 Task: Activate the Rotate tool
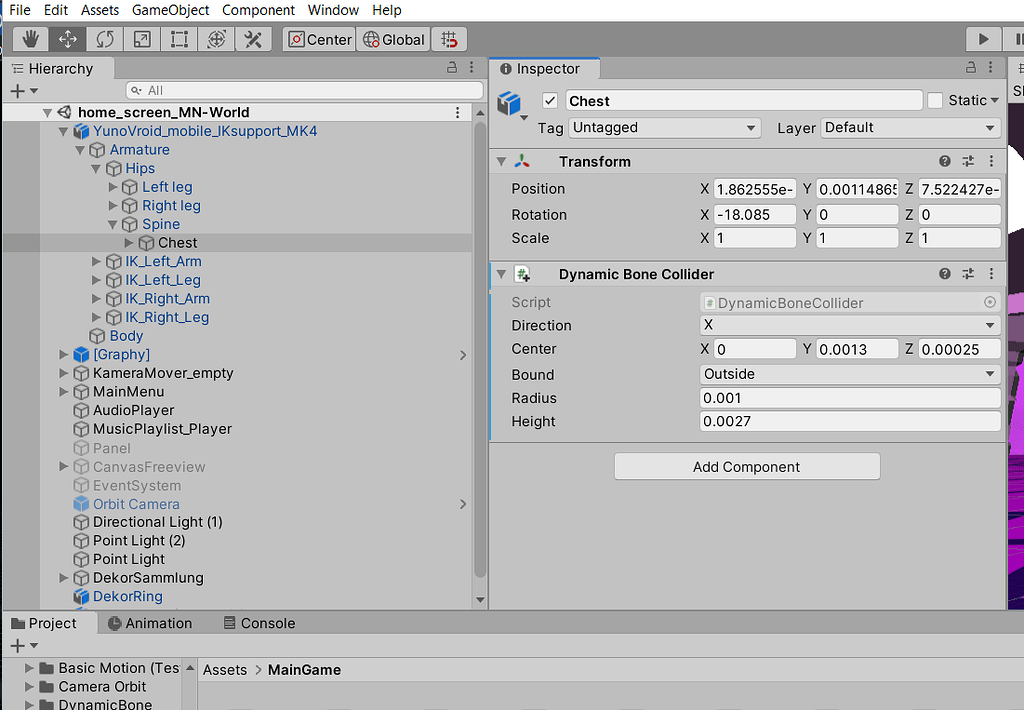pyautogui.click(x=104, y=39)
